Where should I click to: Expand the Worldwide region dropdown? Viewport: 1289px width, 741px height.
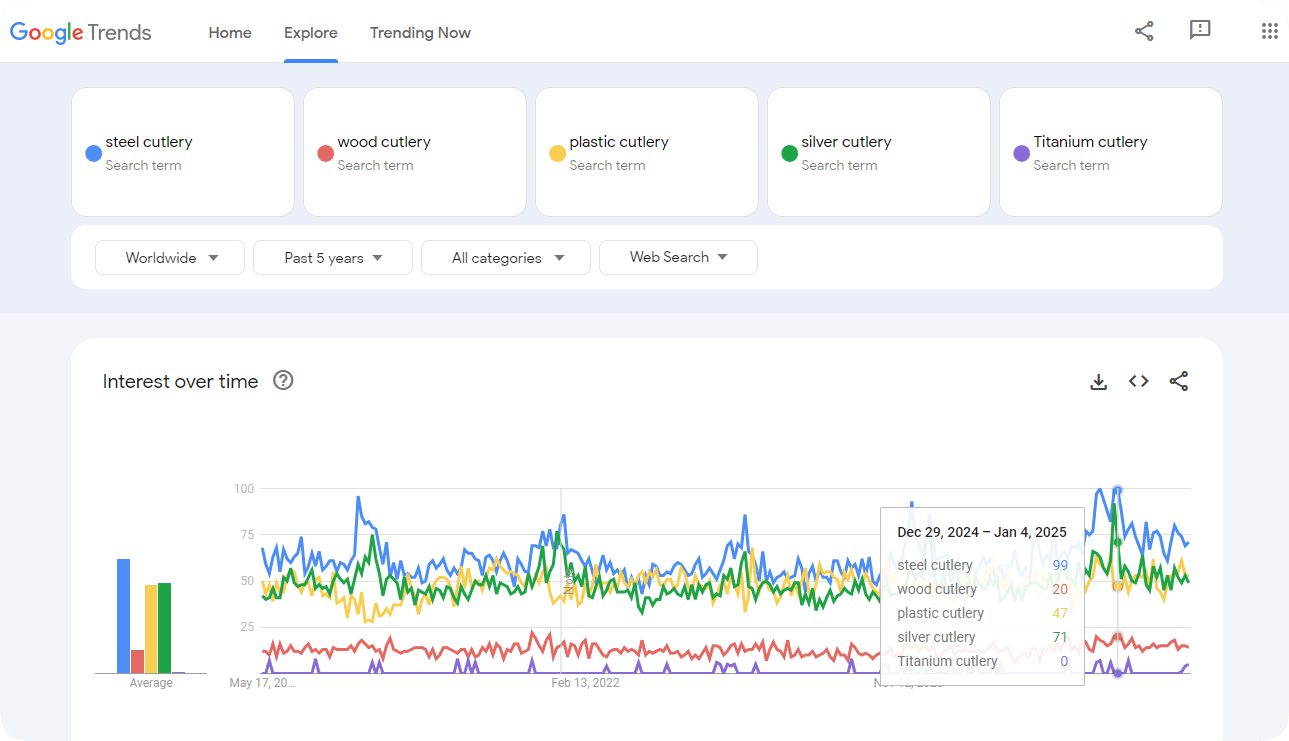coord(170,258)
